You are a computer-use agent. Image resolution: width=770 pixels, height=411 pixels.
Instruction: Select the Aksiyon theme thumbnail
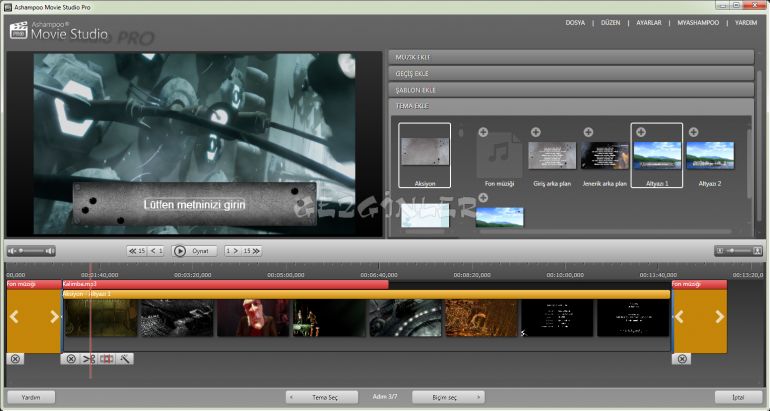point(425,155)
